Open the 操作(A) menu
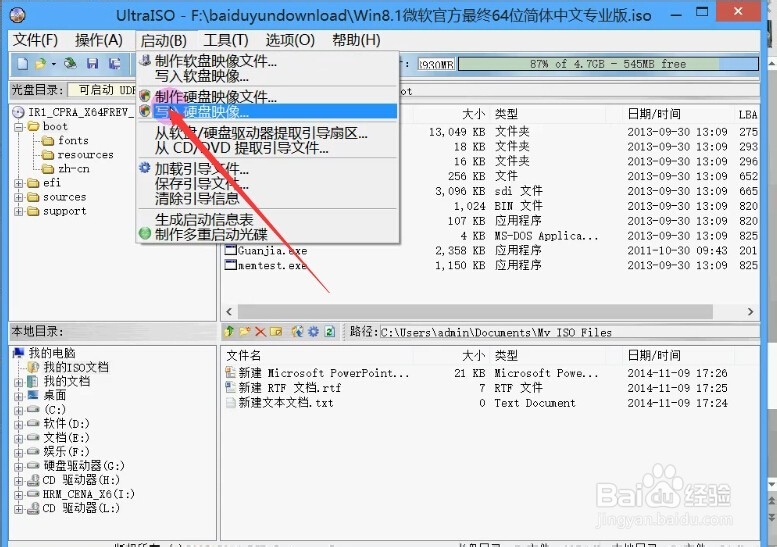 pos(99,40)
